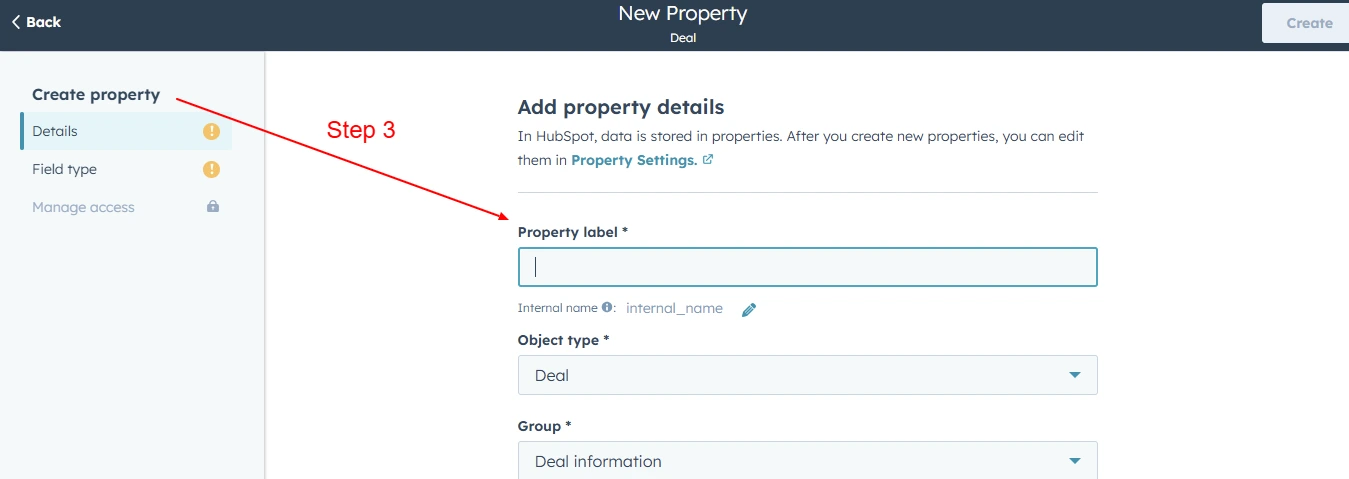Click the lock icon beside Manage access
Image resolution: width=1349 pixels, height=479 pixels.
212,207
